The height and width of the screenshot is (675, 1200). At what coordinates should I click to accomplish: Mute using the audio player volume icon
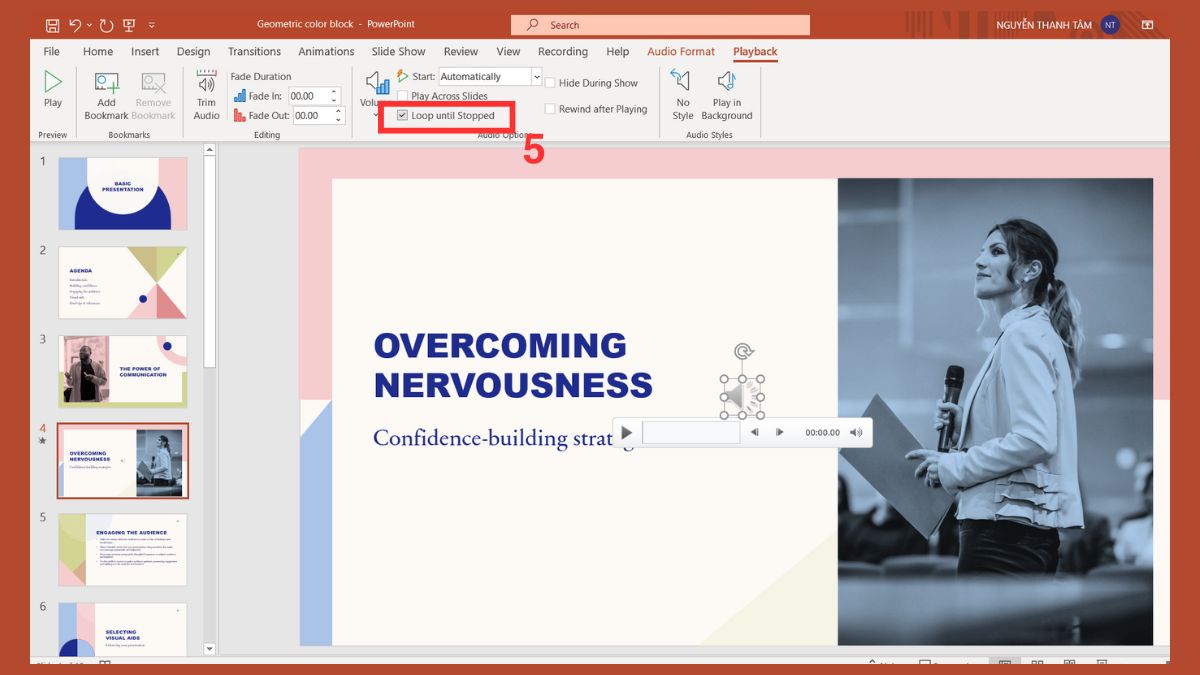[x=856, y=433]
